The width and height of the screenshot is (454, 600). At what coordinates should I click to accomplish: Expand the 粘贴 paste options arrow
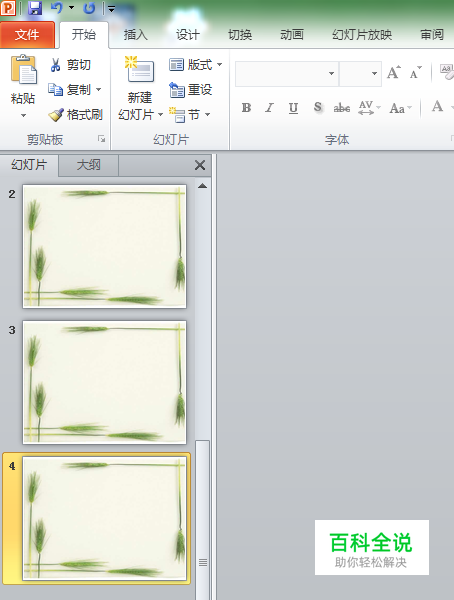pos(23,115)
